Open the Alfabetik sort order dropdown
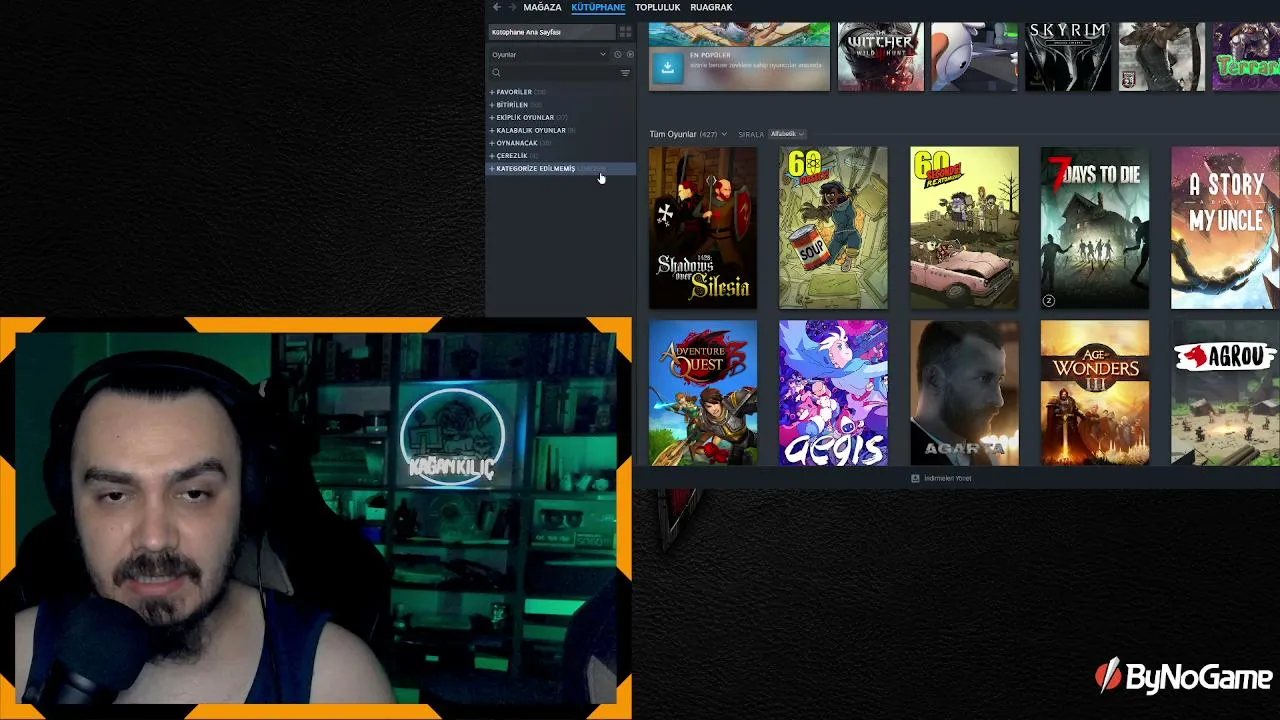1280x720 pixels. (787, 134)
